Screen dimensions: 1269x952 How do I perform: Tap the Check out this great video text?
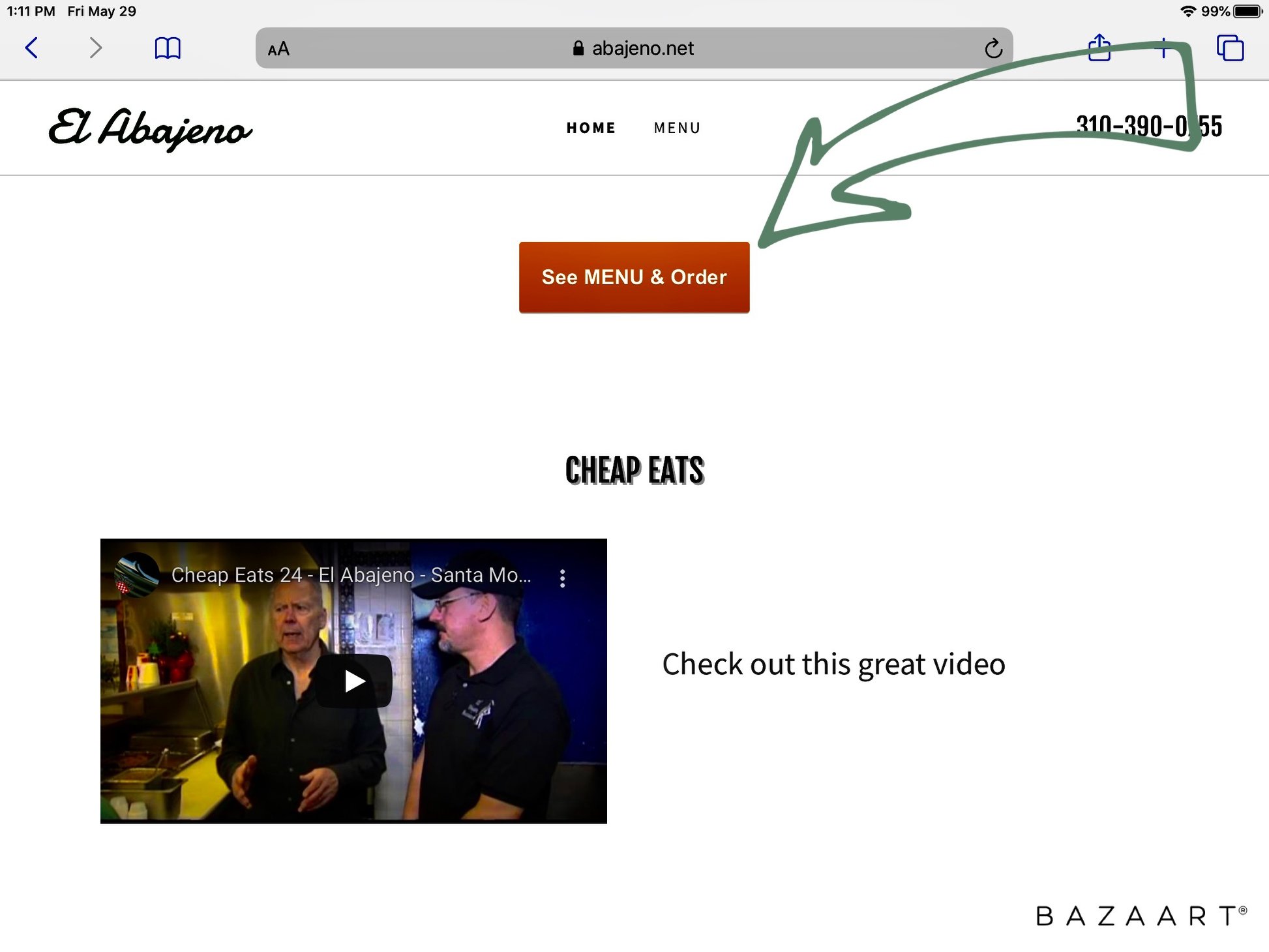pyautogui.click(x=833, y=664)
